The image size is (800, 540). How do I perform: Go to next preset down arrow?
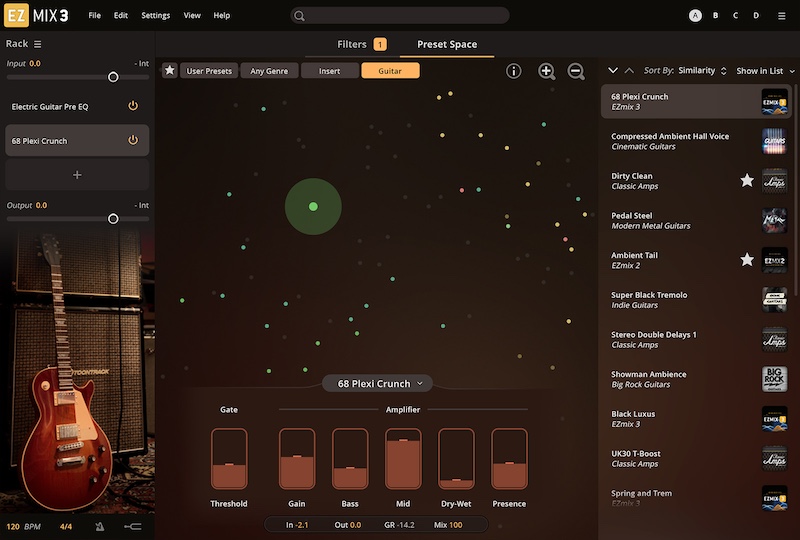(x=613, y=70)
